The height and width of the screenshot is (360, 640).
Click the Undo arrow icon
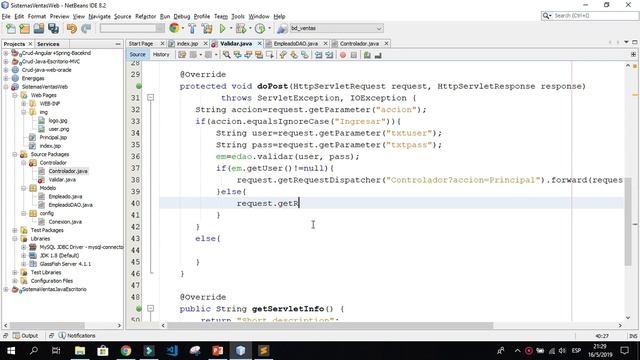(72, 29)
